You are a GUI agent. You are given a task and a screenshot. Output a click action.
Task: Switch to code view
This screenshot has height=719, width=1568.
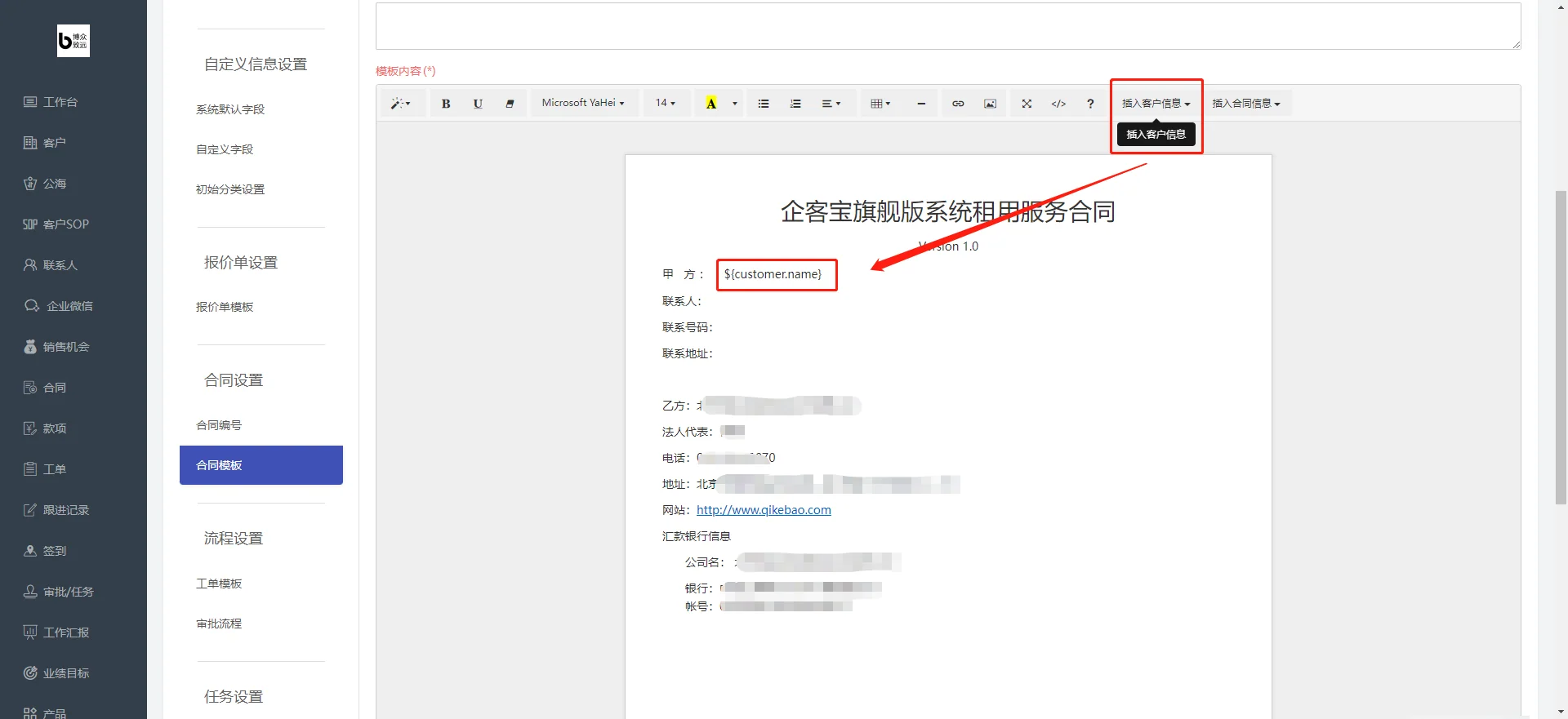[1058, 104]
